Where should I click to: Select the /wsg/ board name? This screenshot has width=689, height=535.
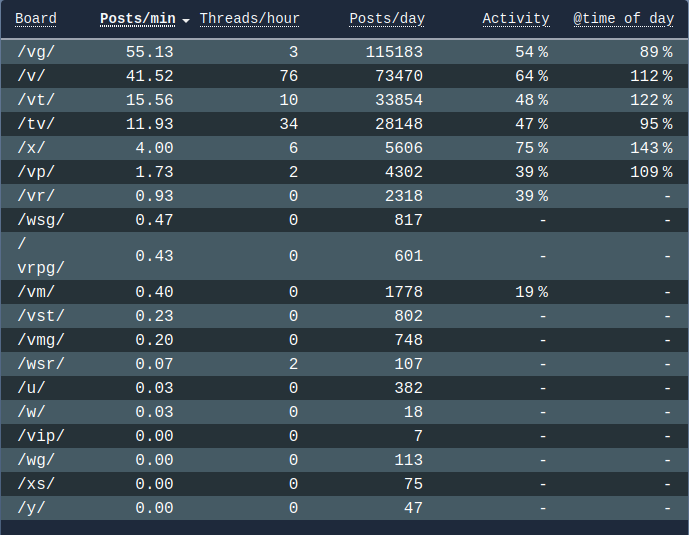41,220
